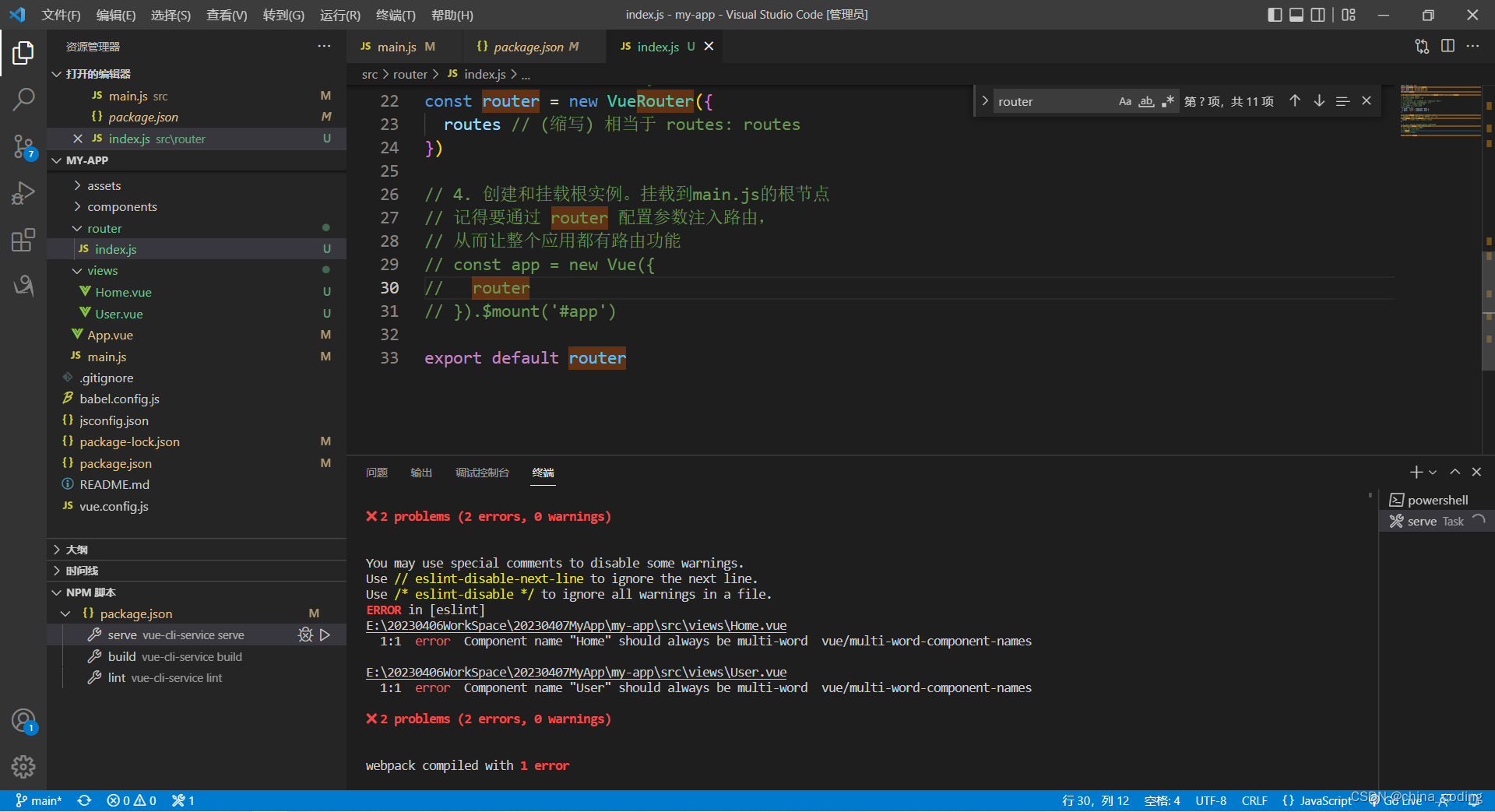1495x812 pixels.
Task: Expand the replace field in find widget
Action: tap(985, 101)
